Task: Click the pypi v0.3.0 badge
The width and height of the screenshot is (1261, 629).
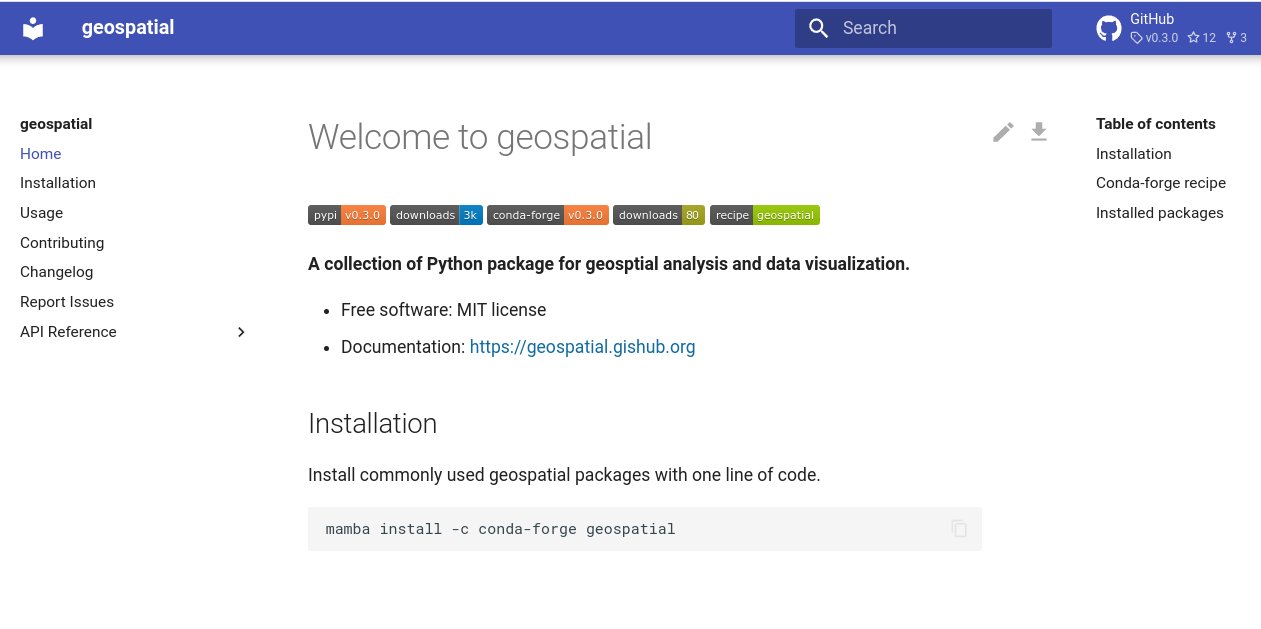Action: click(x=347, y=215)
